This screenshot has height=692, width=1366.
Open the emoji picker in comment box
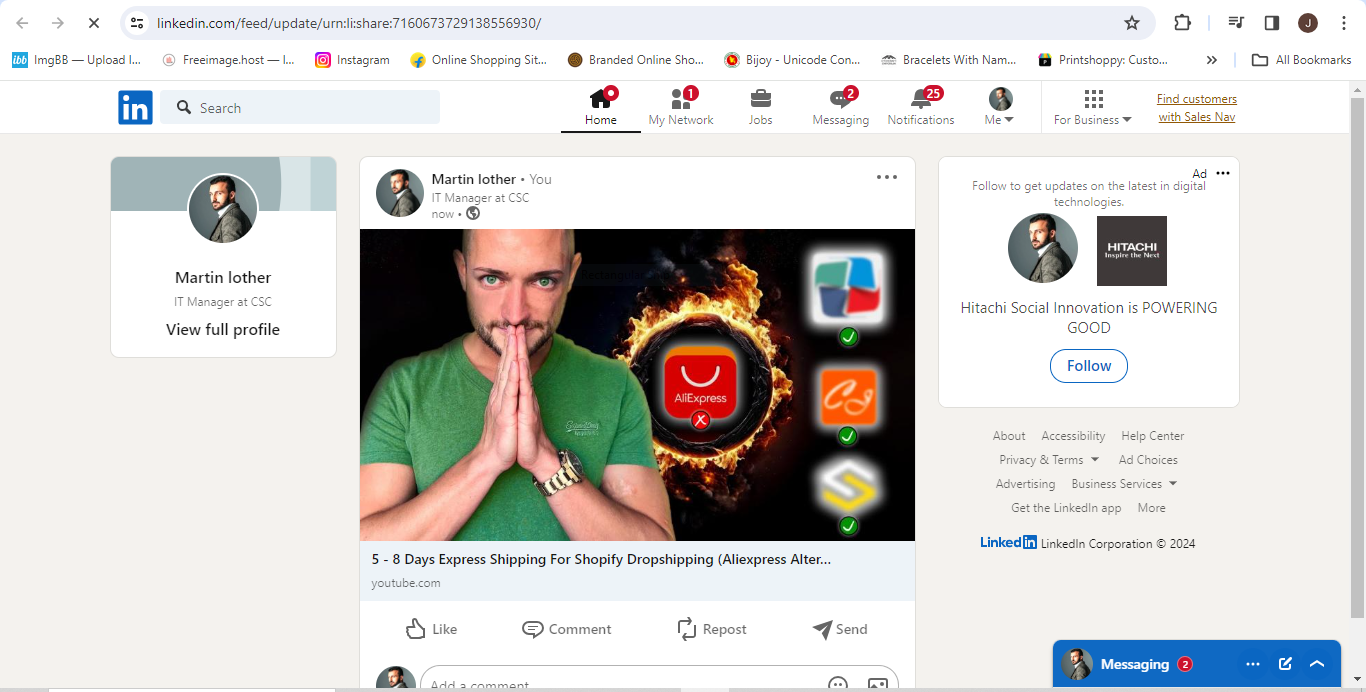[838, 685]
